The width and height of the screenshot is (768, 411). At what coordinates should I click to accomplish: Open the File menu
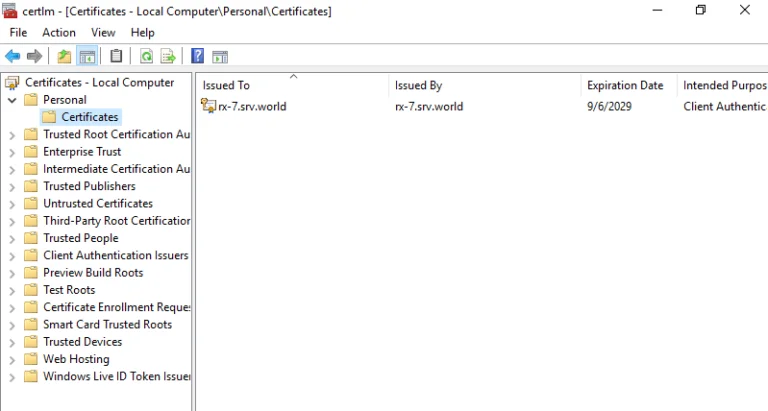[x=18, y=32]
